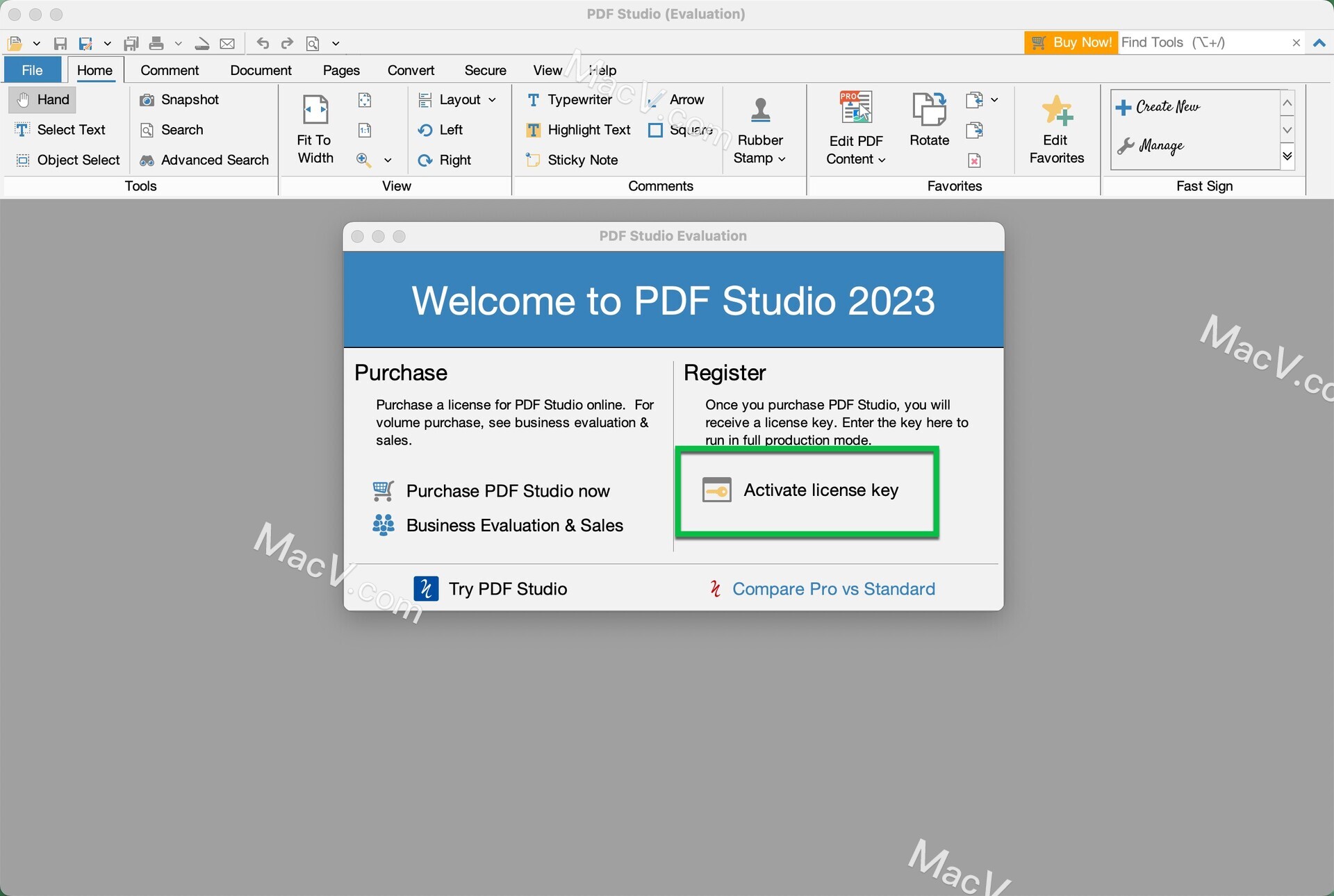
Task: Switch to the Secure tab
Action: point(485,70)
